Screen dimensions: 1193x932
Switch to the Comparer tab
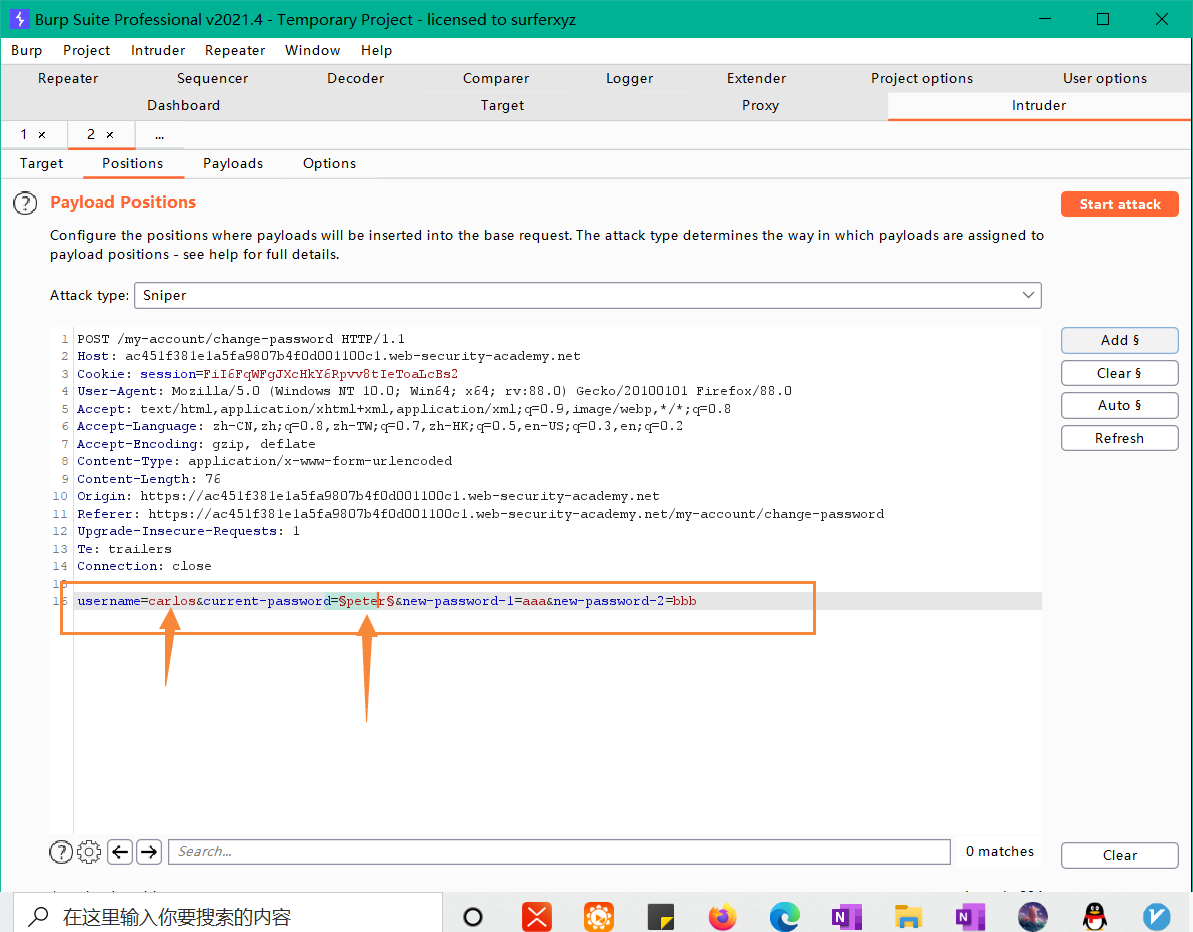click(x=496, y=78)
